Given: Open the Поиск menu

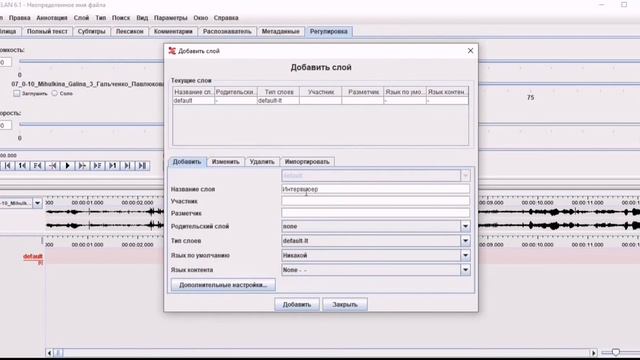Looking at the screenshot, I should tap(121, 18).
